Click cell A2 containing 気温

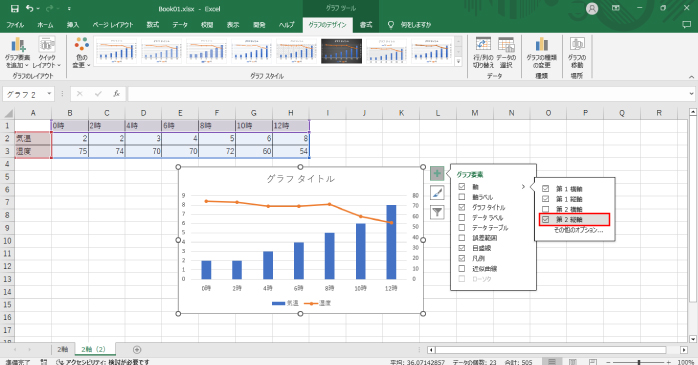[33, 138]
